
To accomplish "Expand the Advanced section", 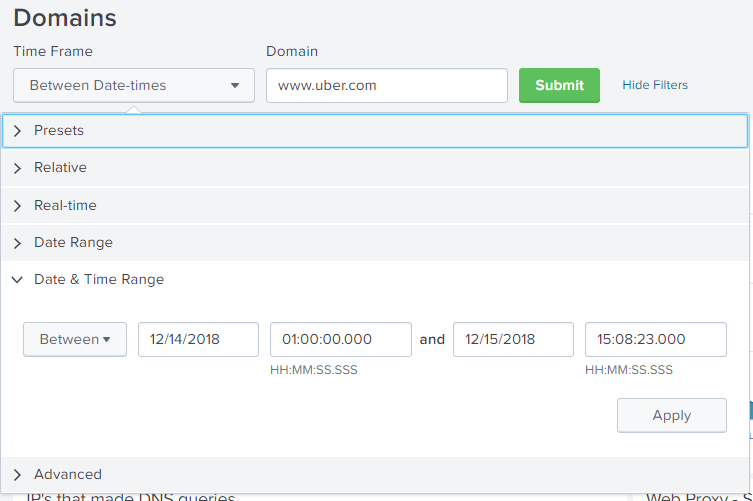I will [x=375, y=475].
